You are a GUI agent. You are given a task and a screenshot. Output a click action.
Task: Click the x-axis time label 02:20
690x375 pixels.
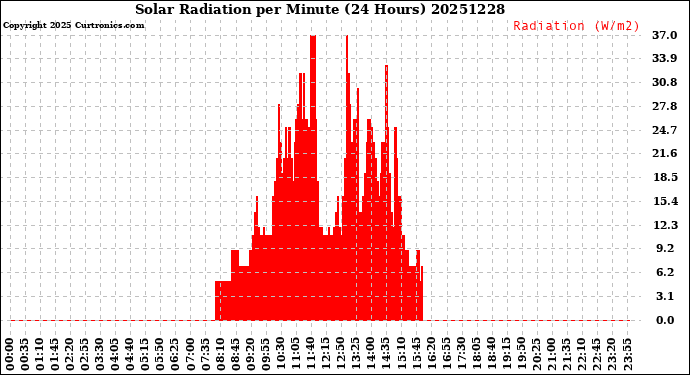[70, 355]
